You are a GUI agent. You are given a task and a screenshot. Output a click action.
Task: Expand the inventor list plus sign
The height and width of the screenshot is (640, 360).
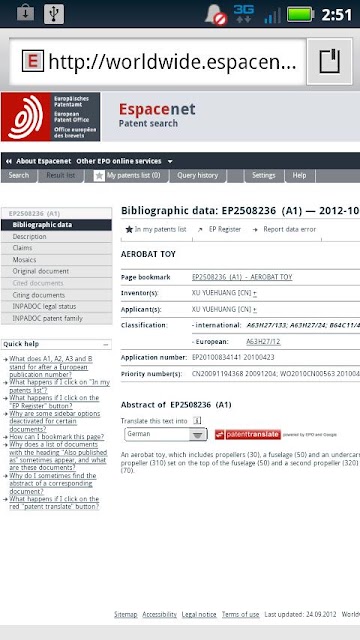pos(255,293)
